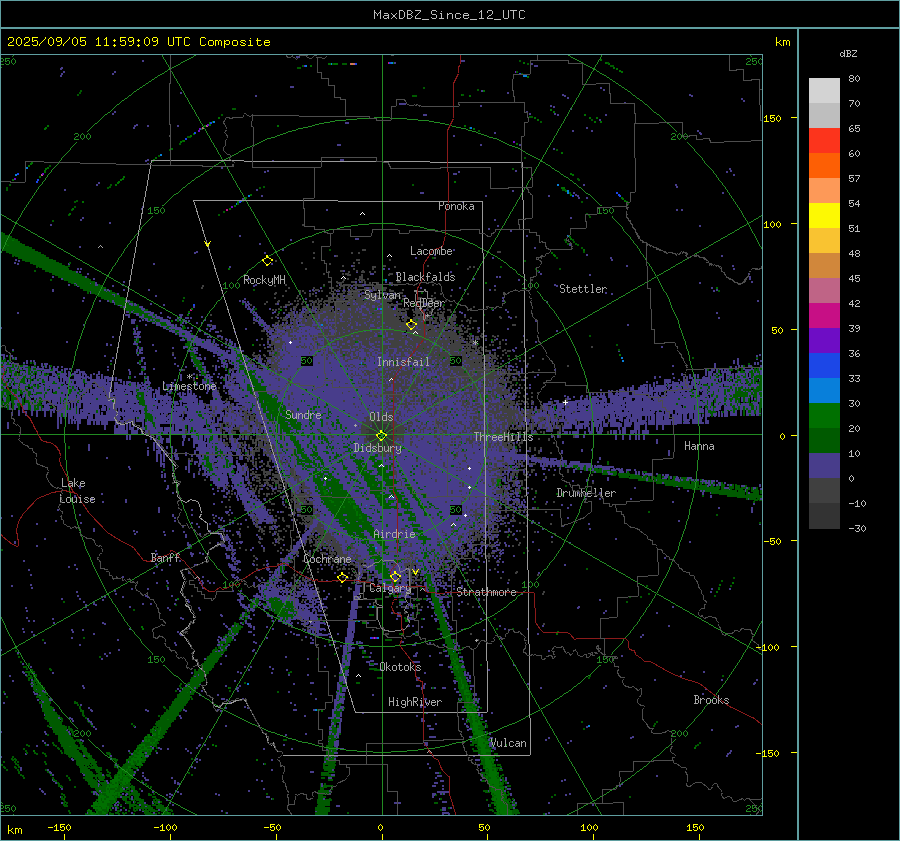Click the -30 value in the dBZ legend
Screen dimensions: 900x841
tap(857, 528)
